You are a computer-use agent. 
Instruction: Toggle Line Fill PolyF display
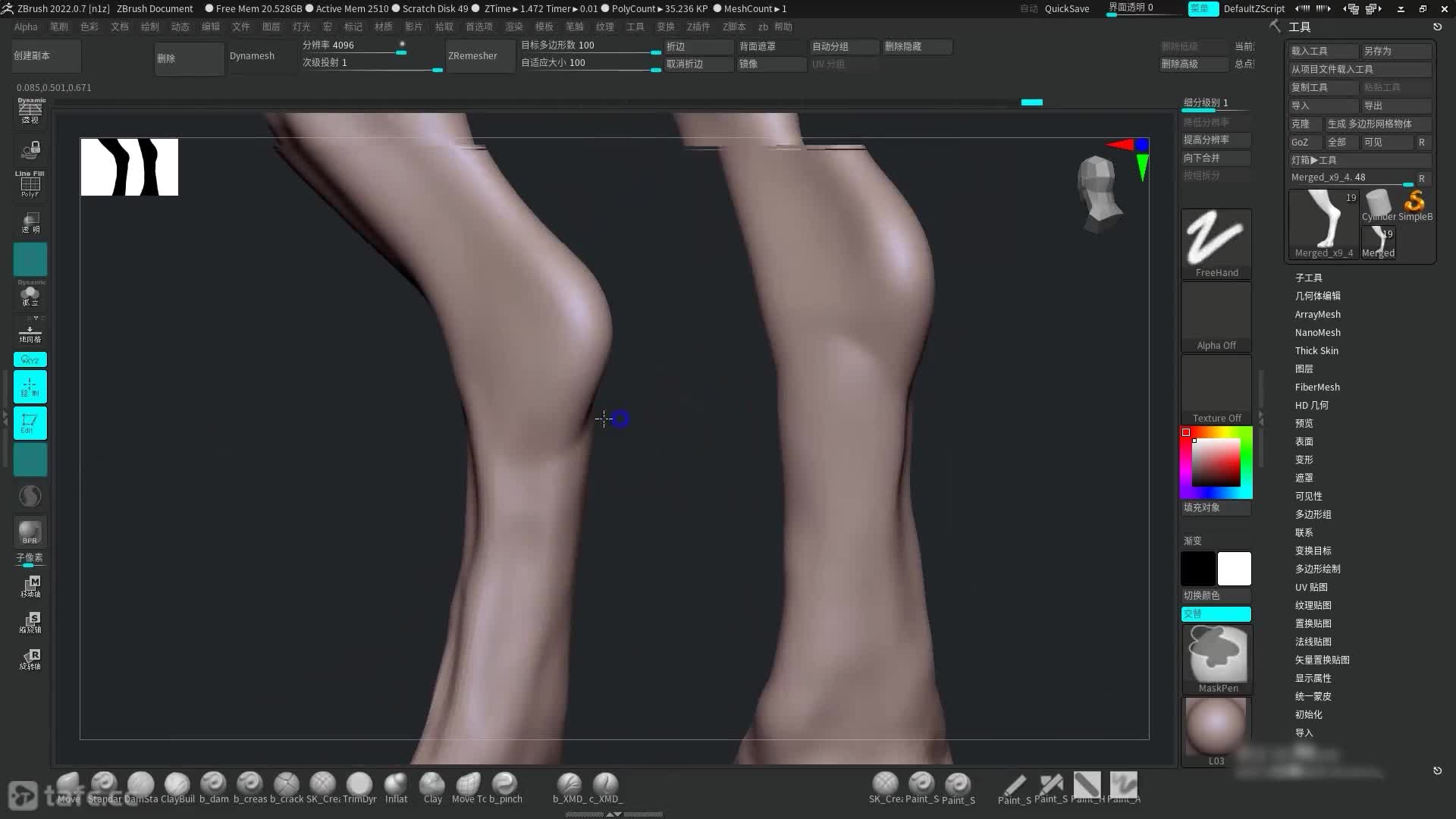pyautogui.click(x=30, y=184)
